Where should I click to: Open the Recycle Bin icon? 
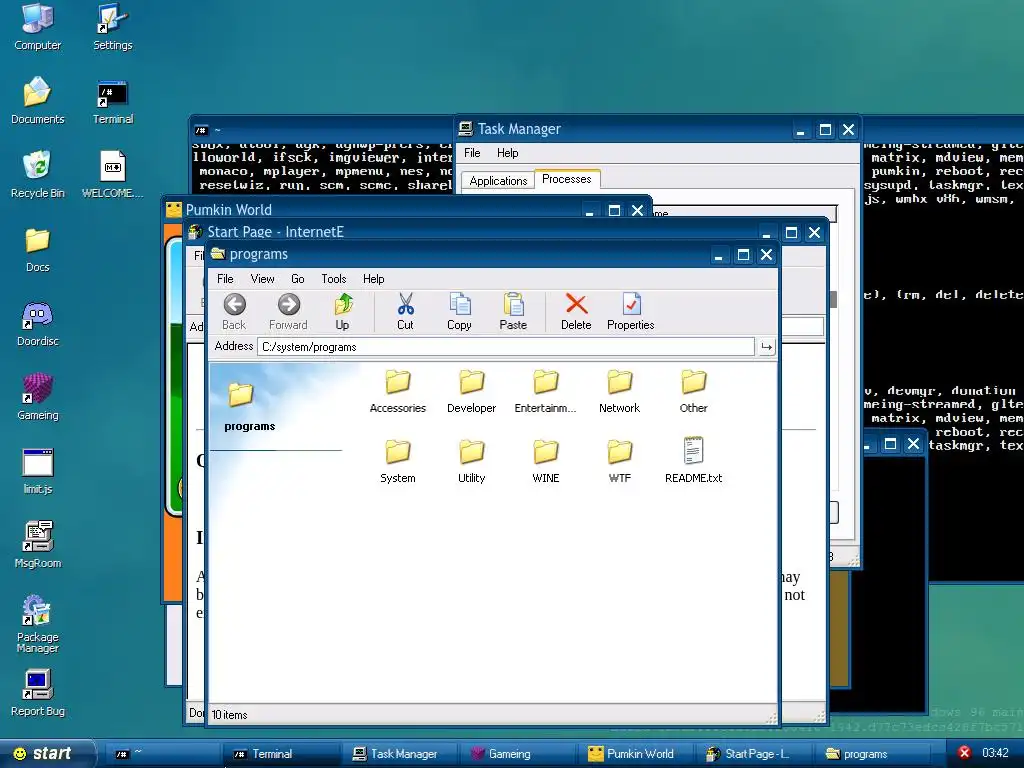(37, 174)
